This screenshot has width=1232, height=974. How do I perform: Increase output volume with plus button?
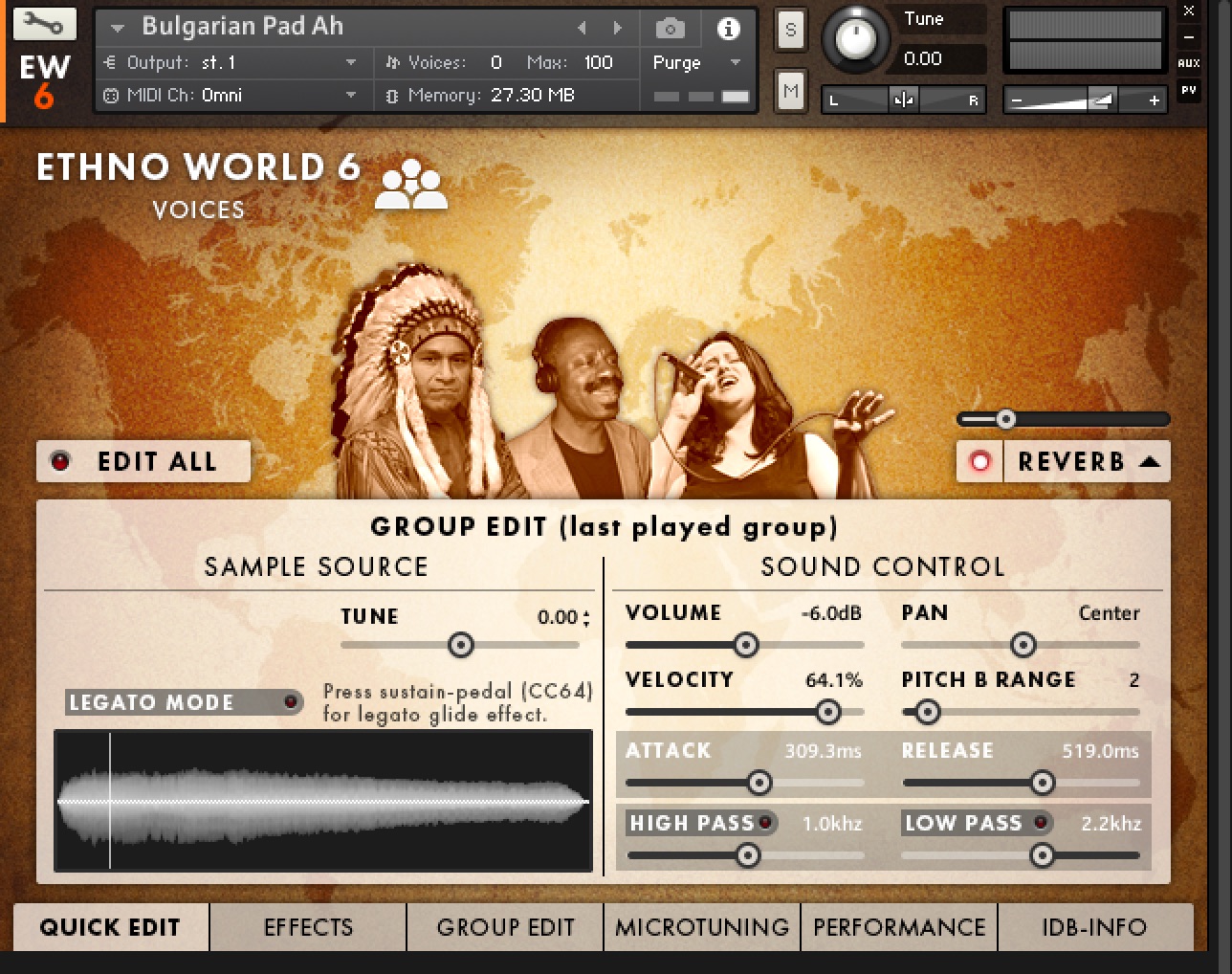1155,100
